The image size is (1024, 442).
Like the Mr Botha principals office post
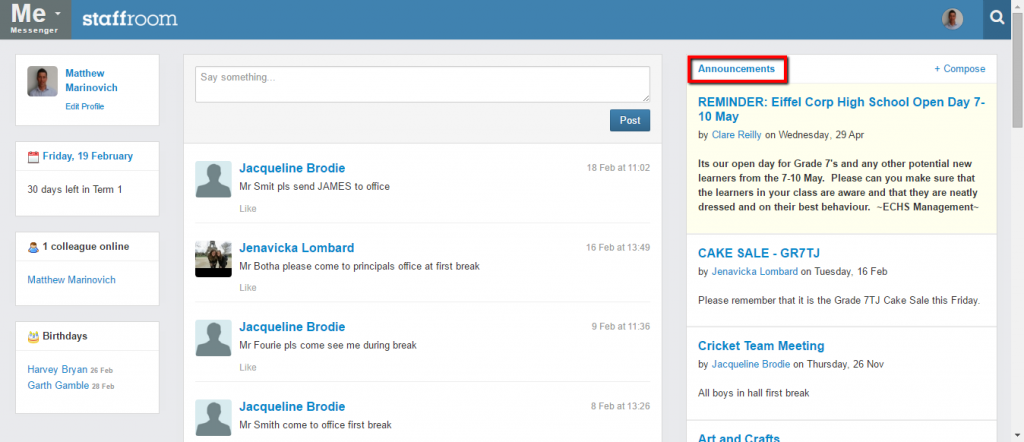[248, 288]
